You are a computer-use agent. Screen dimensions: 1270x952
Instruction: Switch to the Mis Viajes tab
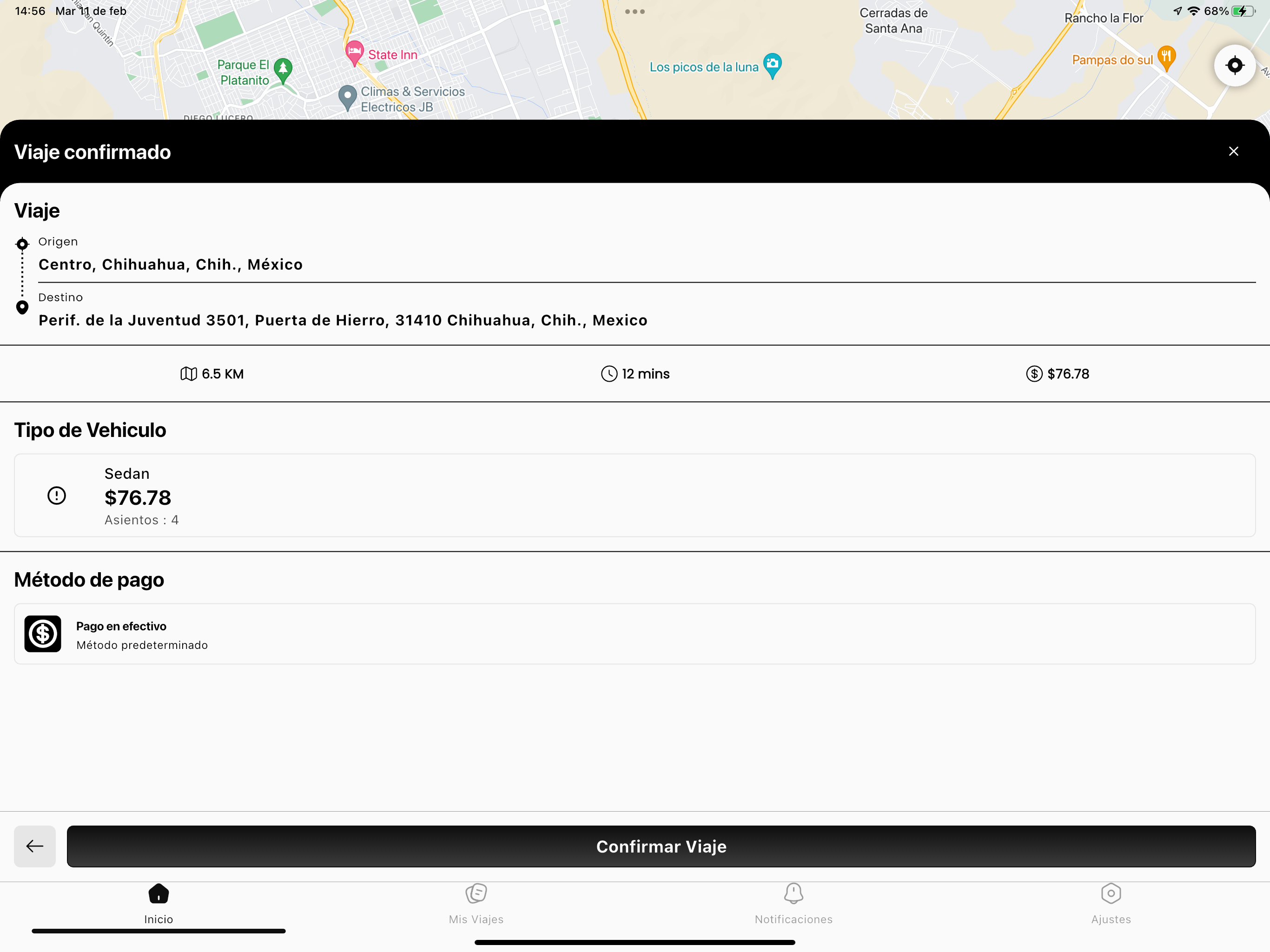click(476, 904)
